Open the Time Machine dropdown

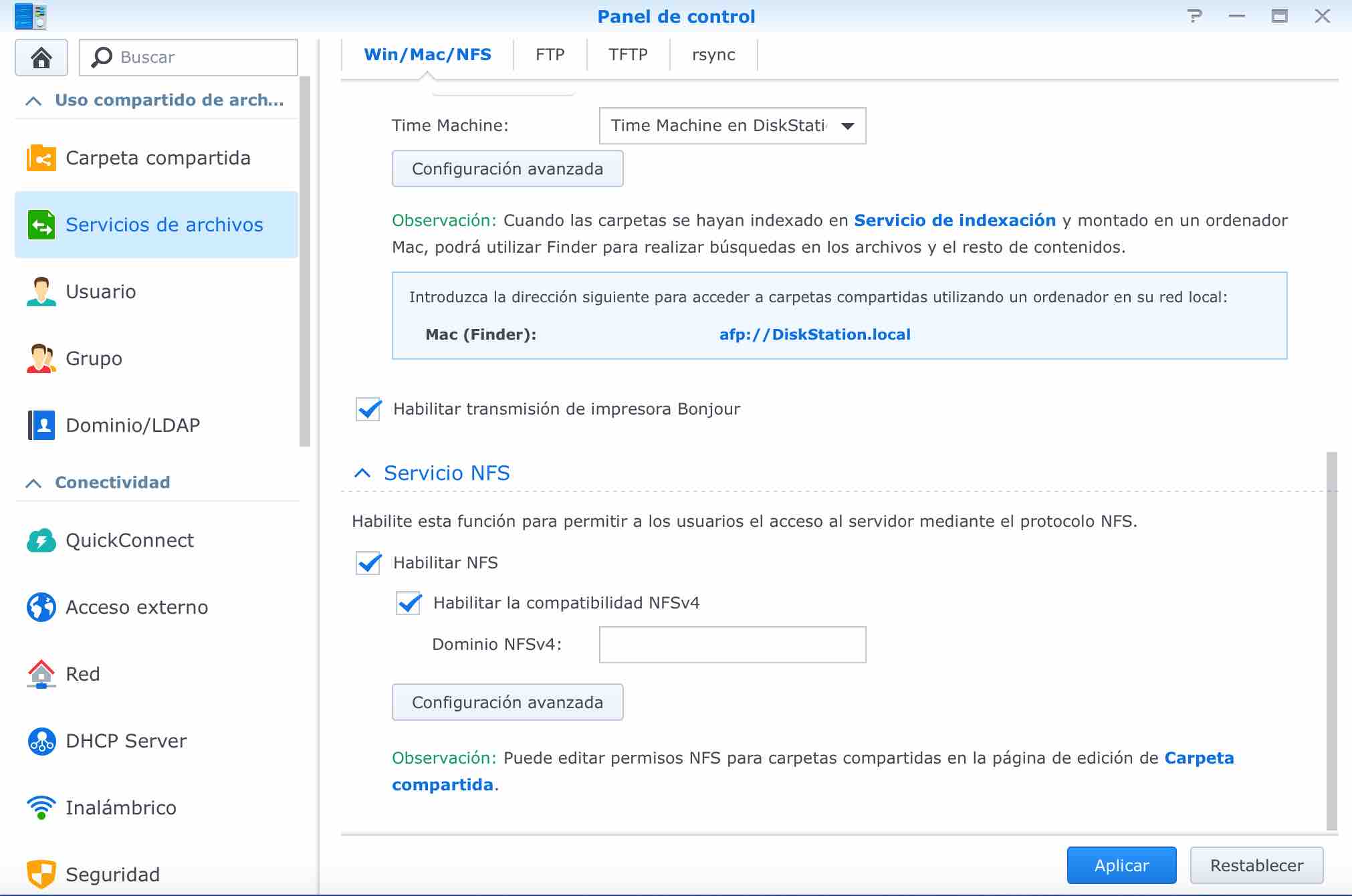(x=732, y=126)
